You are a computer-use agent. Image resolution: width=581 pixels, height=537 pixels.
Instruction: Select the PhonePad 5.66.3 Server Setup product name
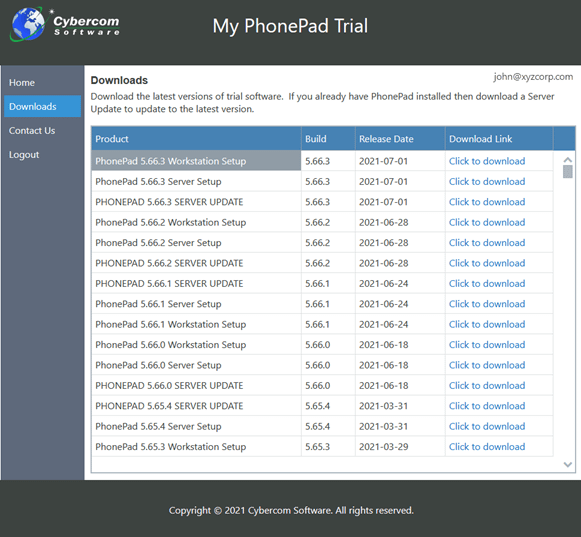click(x=158, y=182)
